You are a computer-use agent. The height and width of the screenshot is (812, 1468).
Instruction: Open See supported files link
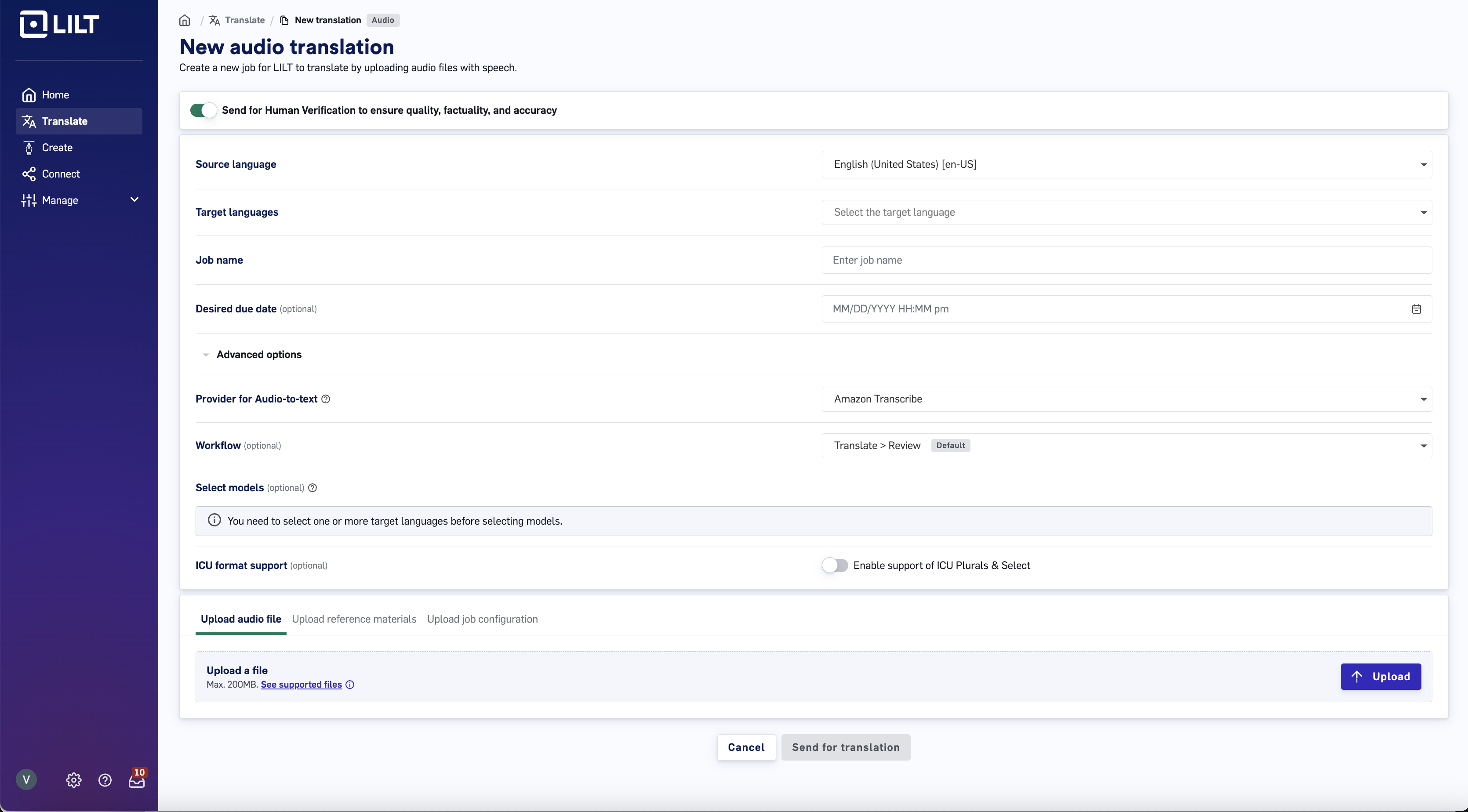coord(301,685)
